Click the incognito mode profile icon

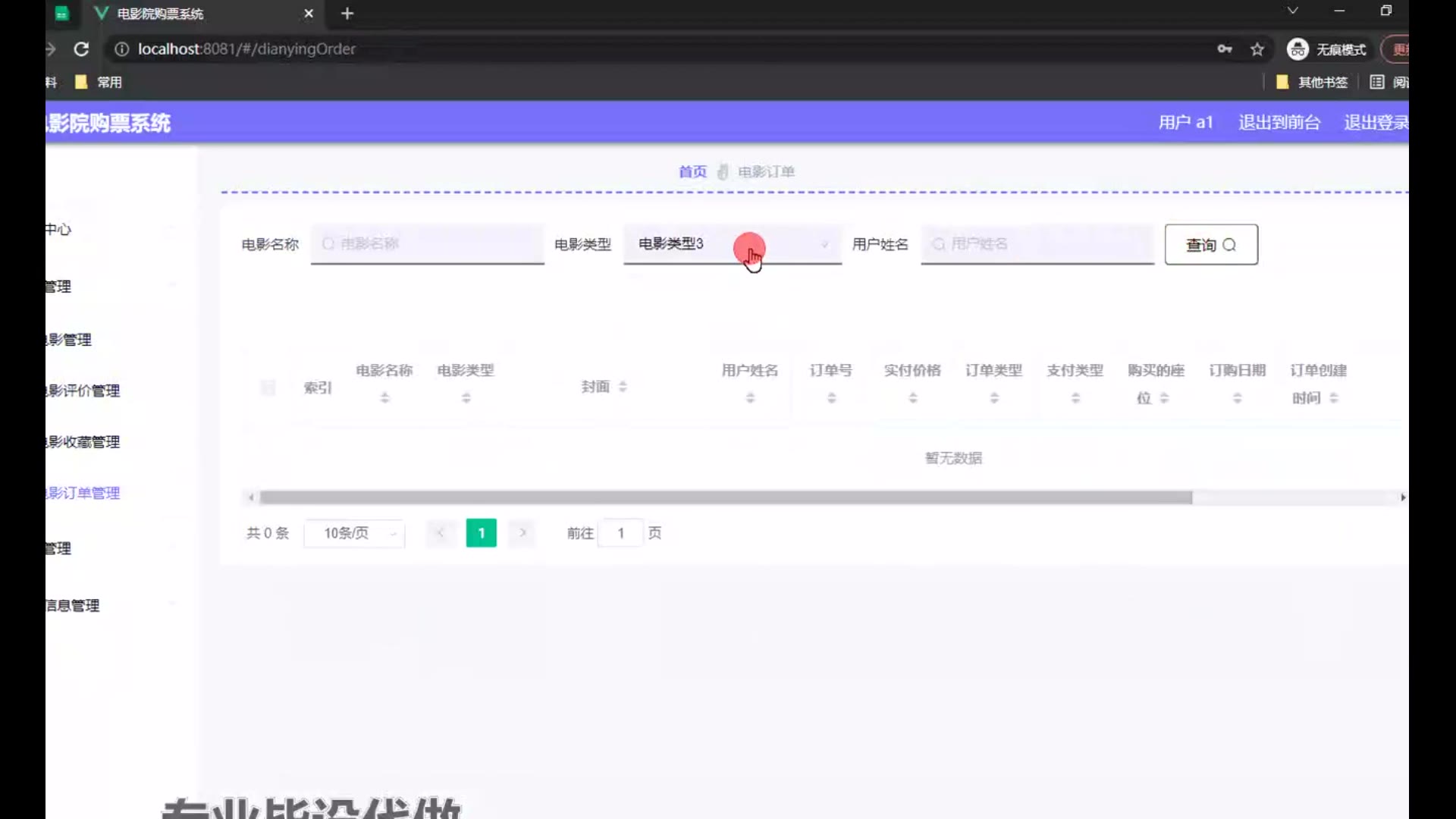(1298, 49)
